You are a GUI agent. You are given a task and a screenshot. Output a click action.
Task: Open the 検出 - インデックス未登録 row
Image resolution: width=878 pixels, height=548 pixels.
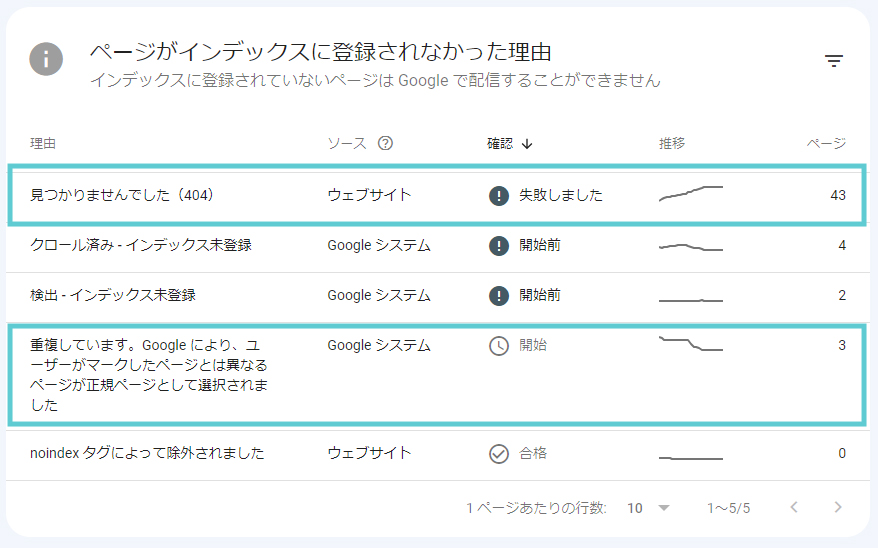[x=113, y=295]
